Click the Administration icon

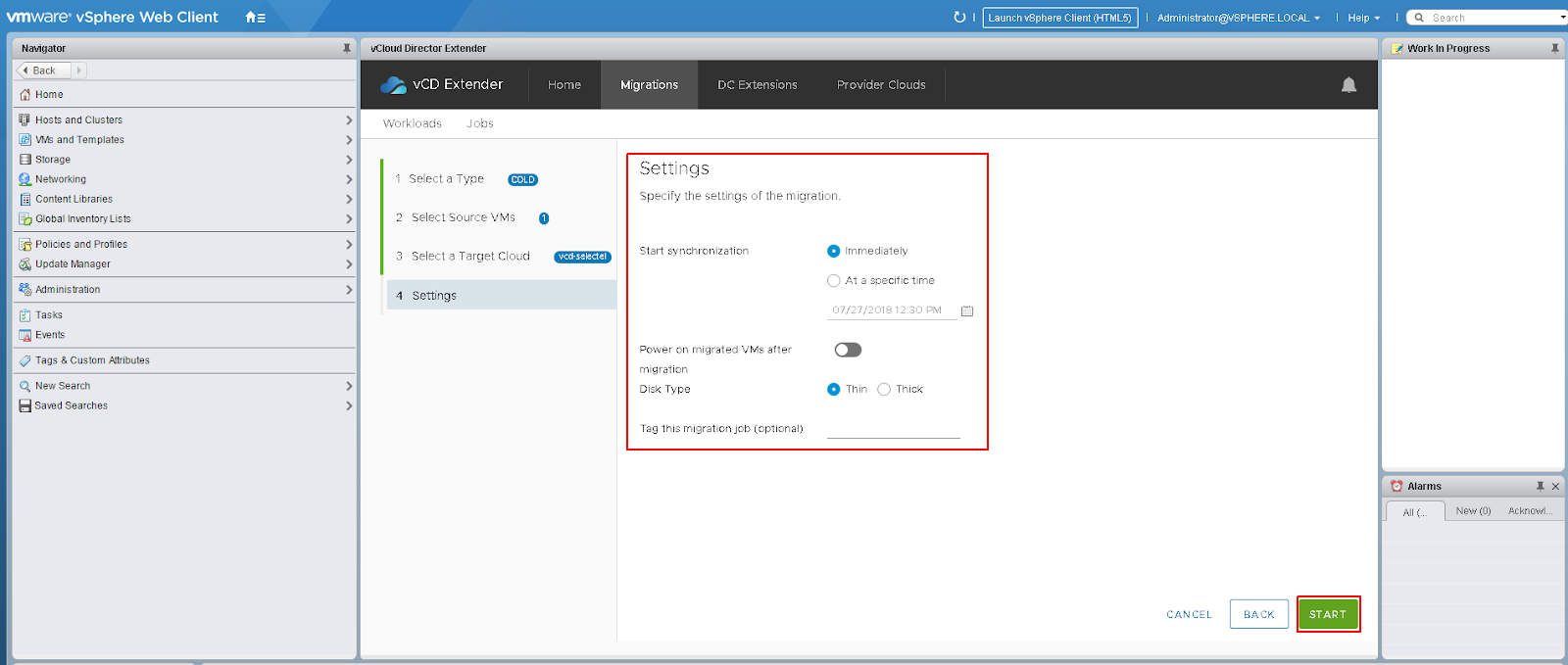tap(25, 290)
